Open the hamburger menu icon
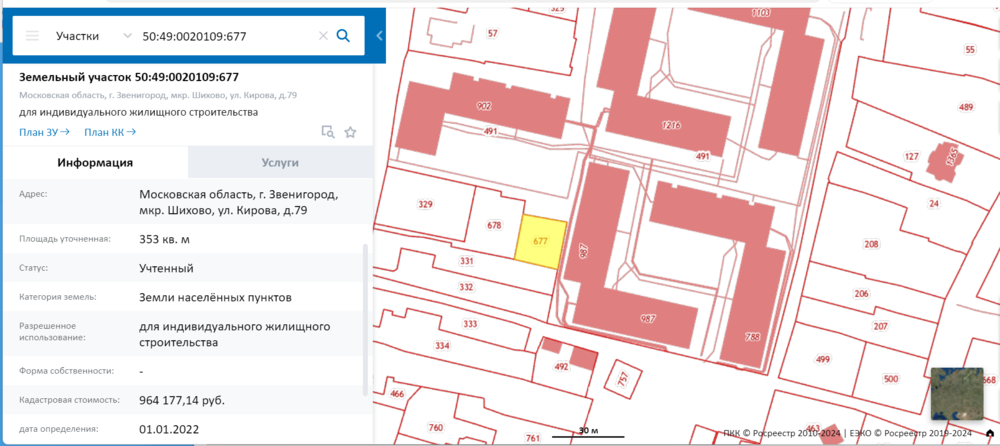1000x446 pixels. 32,36
